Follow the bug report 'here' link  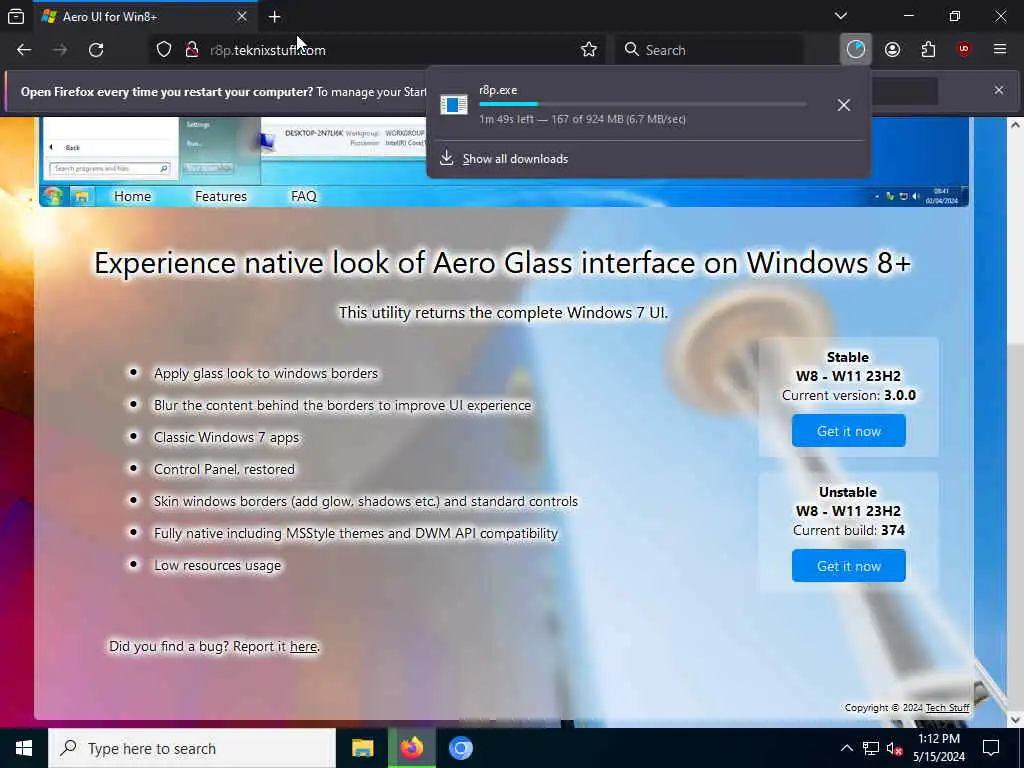click(304, 646)
